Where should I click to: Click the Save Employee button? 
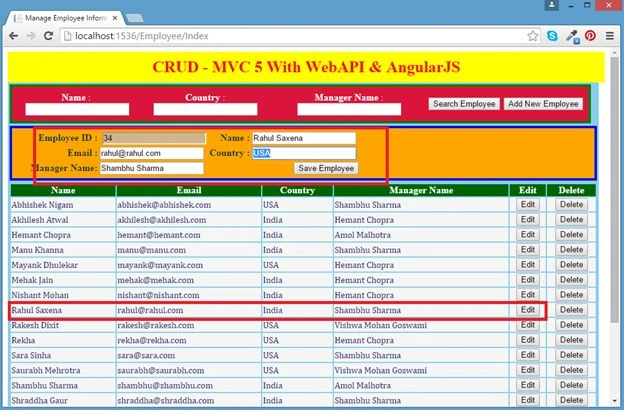[x=326, y=168]
